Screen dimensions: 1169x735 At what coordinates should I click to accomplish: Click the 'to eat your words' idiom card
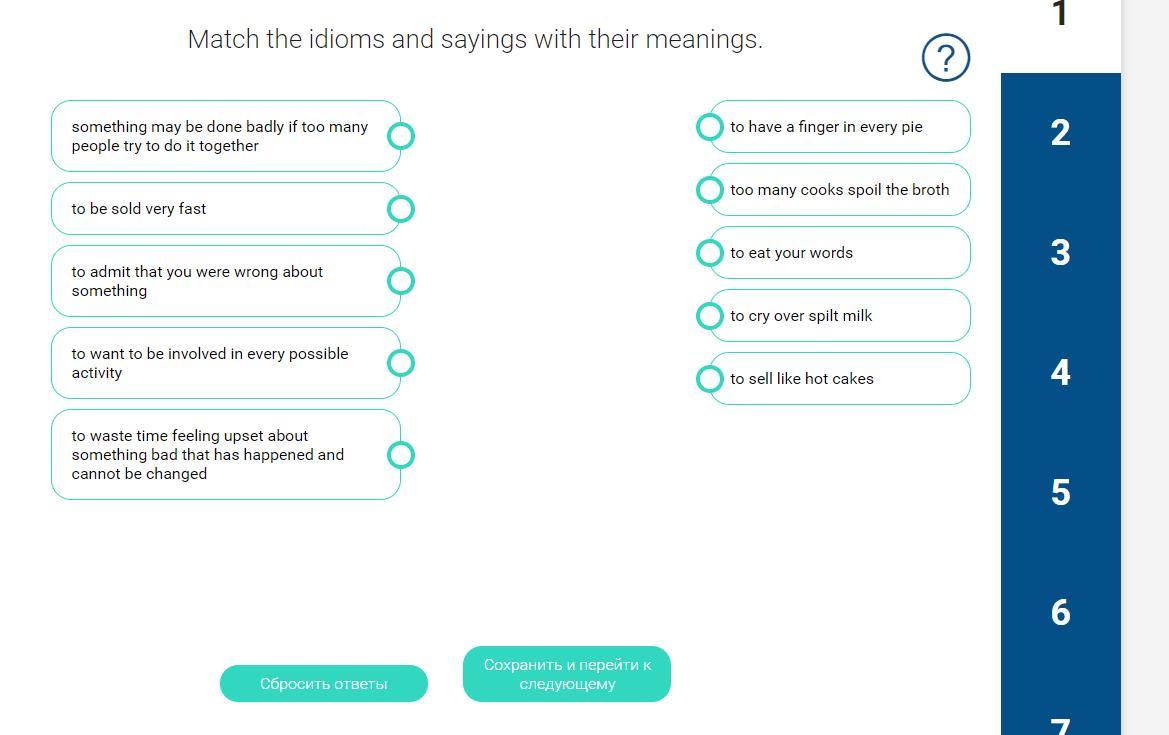tap(839, 253)
